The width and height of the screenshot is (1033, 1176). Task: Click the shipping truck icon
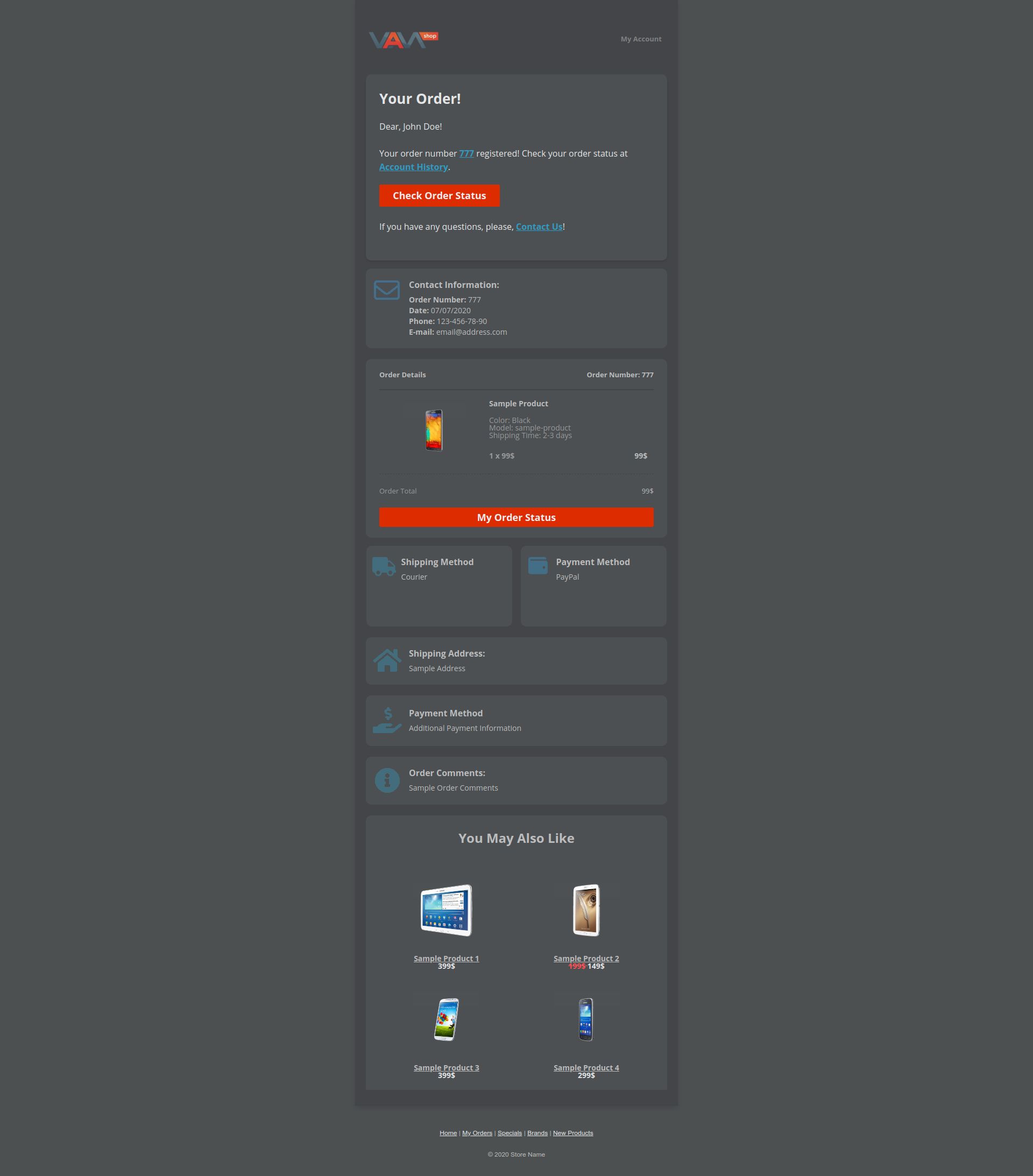tap(384, 566)
